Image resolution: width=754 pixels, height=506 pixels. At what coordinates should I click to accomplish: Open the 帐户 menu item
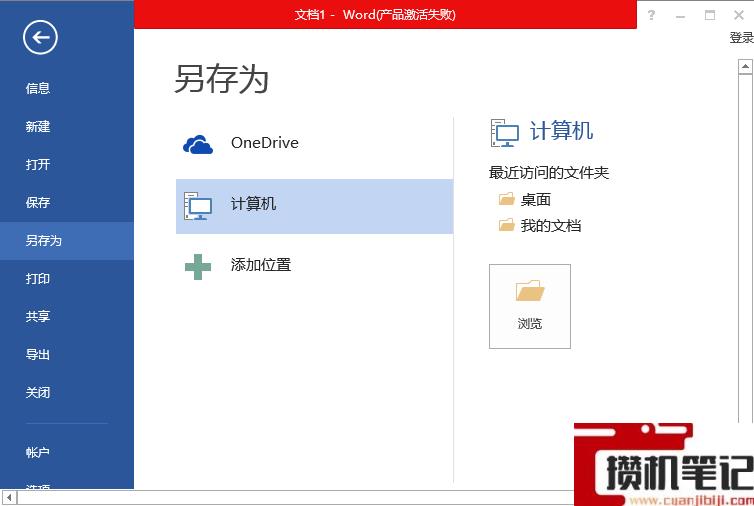(x=67, y=452)
